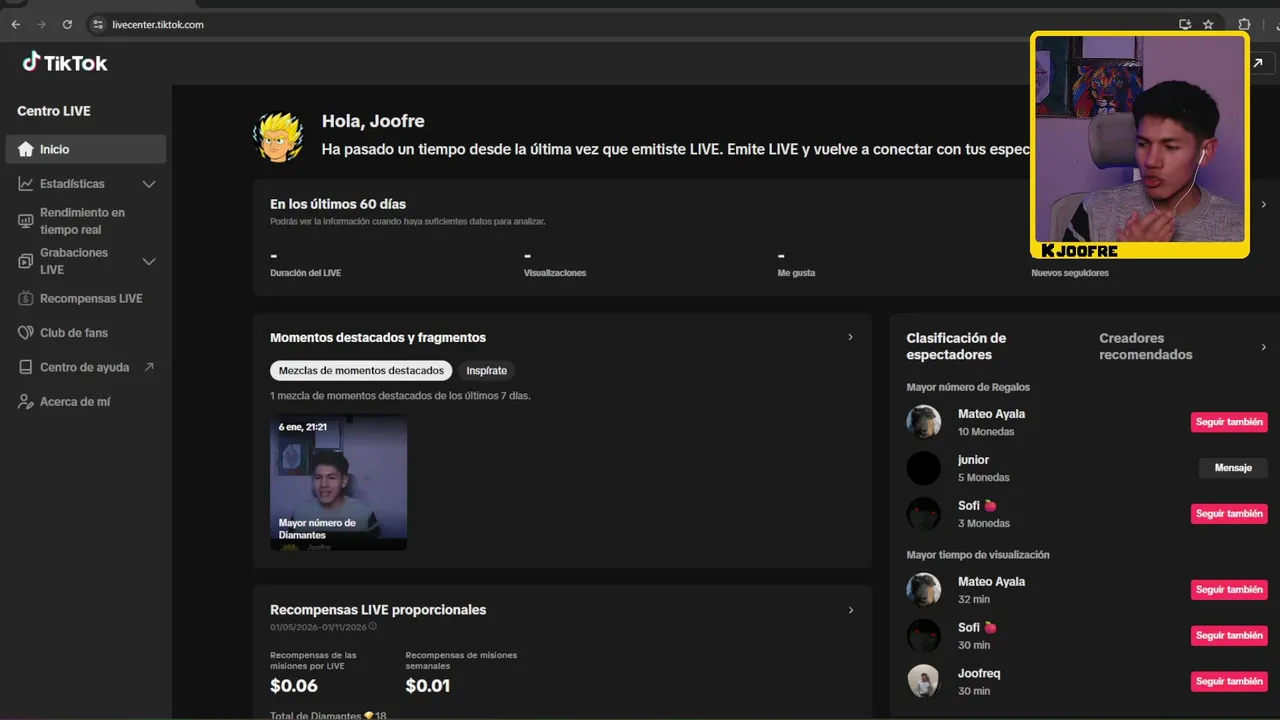Screen dimensions: 1280x720
Task: Switch to Creadores recomendados tab
Action: point(1146,346)
